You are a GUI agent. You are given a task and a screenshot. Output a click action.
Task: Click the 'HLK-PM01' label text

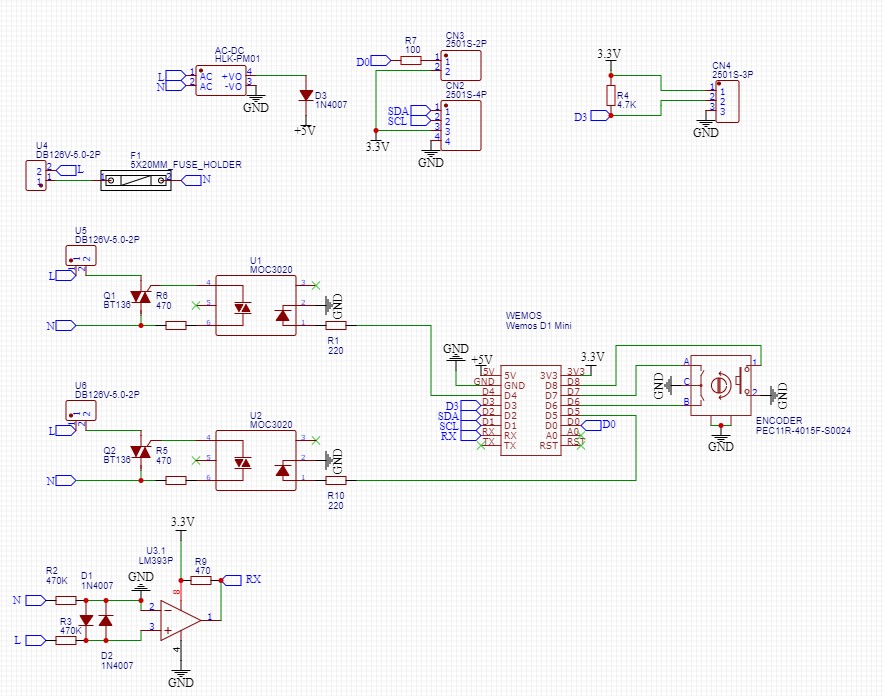tap(238, 59)
